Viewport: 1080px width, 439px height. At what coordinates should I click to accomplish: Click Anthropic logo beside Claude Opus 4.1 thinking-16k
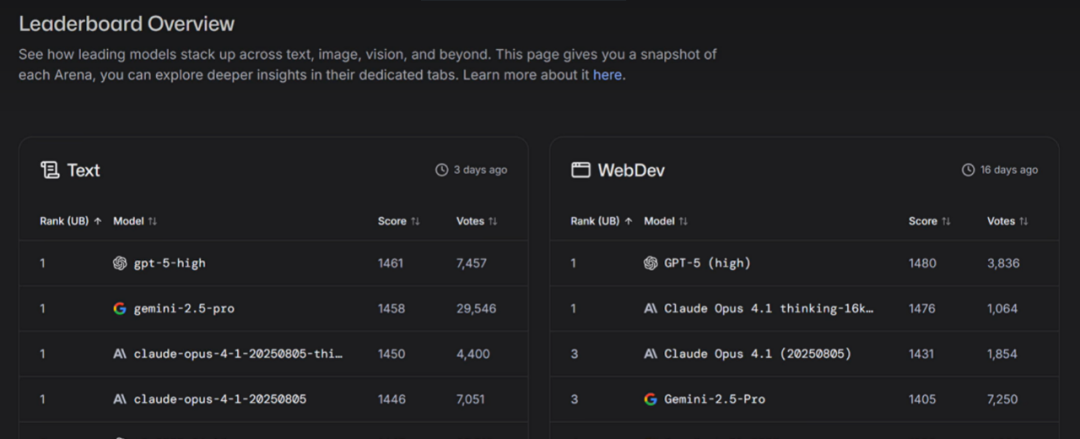[x=650, y=309]
